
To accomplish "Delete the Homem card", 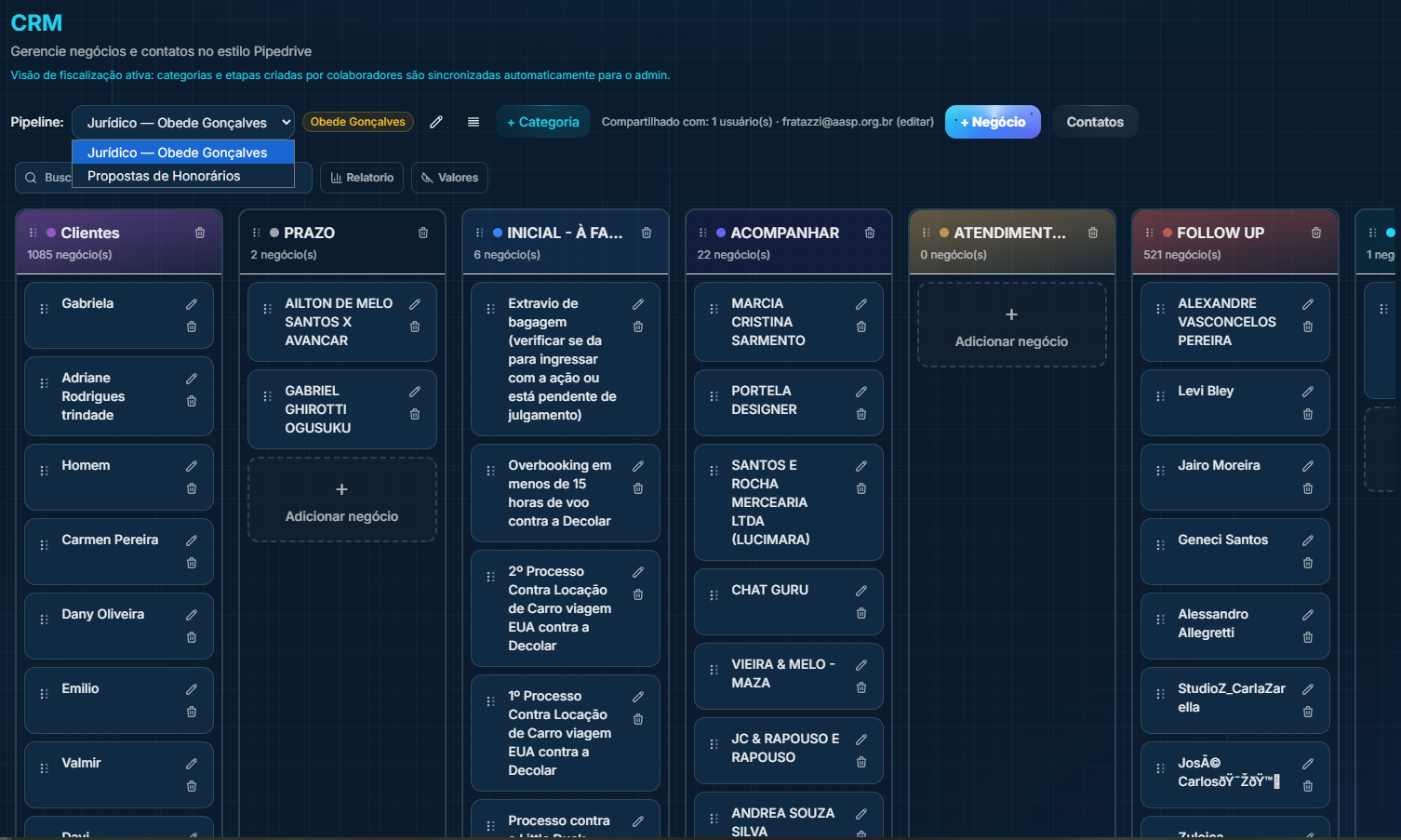I will tap(192, 488).
